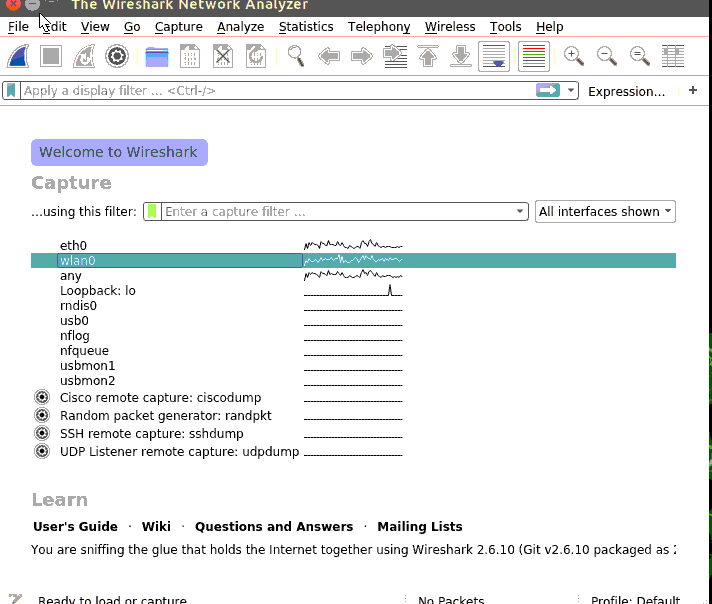This screenshot has width=712, height=604.
Task: Click expert information status bar icon
Action: (x=15, y=599)
